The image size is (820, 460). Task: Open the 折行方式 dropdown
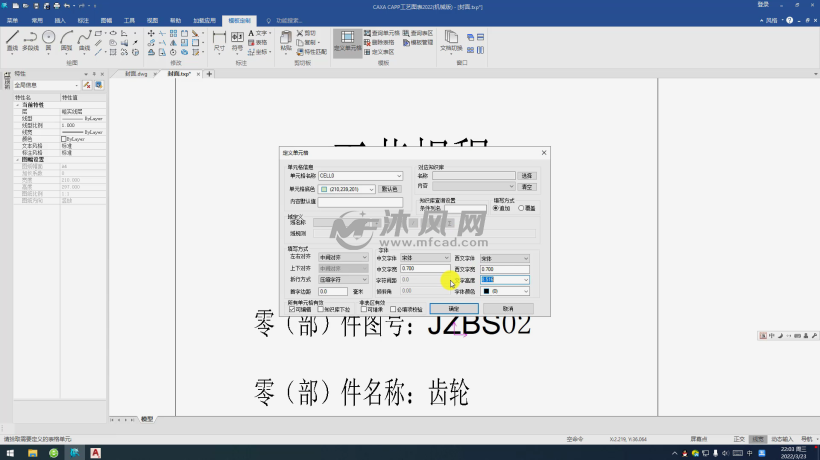(x=365, y=280)
